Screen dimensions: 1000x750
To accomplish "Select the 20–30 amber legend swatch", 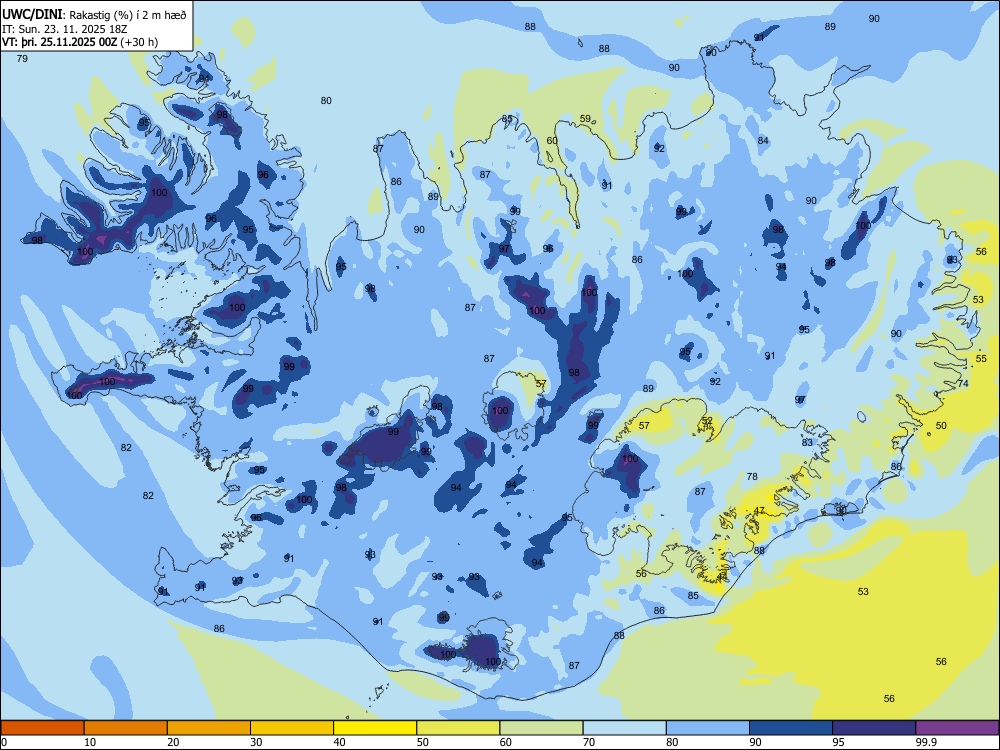I will pos(209,728).
